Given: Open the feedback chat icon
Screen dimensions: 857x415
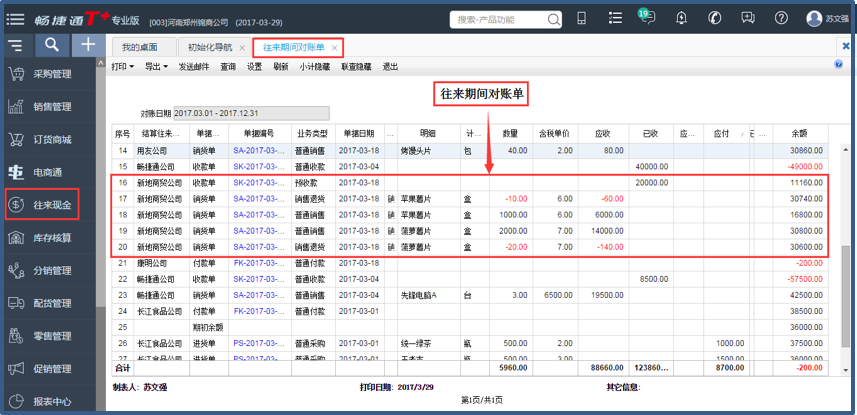Looking at the screenshot, I should click(x=748, y=18).
